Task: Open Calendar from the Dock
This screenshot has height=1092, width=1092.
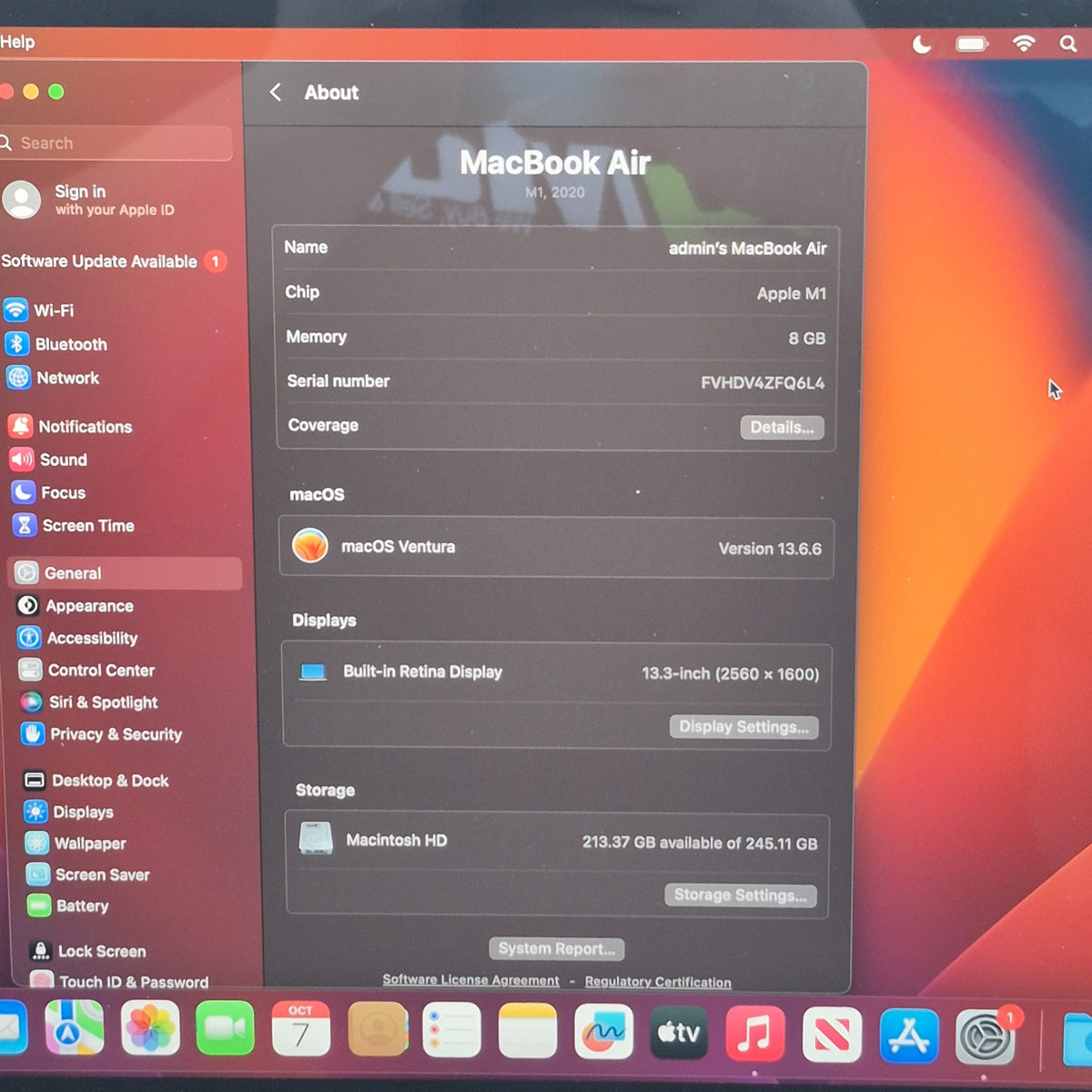Action: coord(300,1028)
